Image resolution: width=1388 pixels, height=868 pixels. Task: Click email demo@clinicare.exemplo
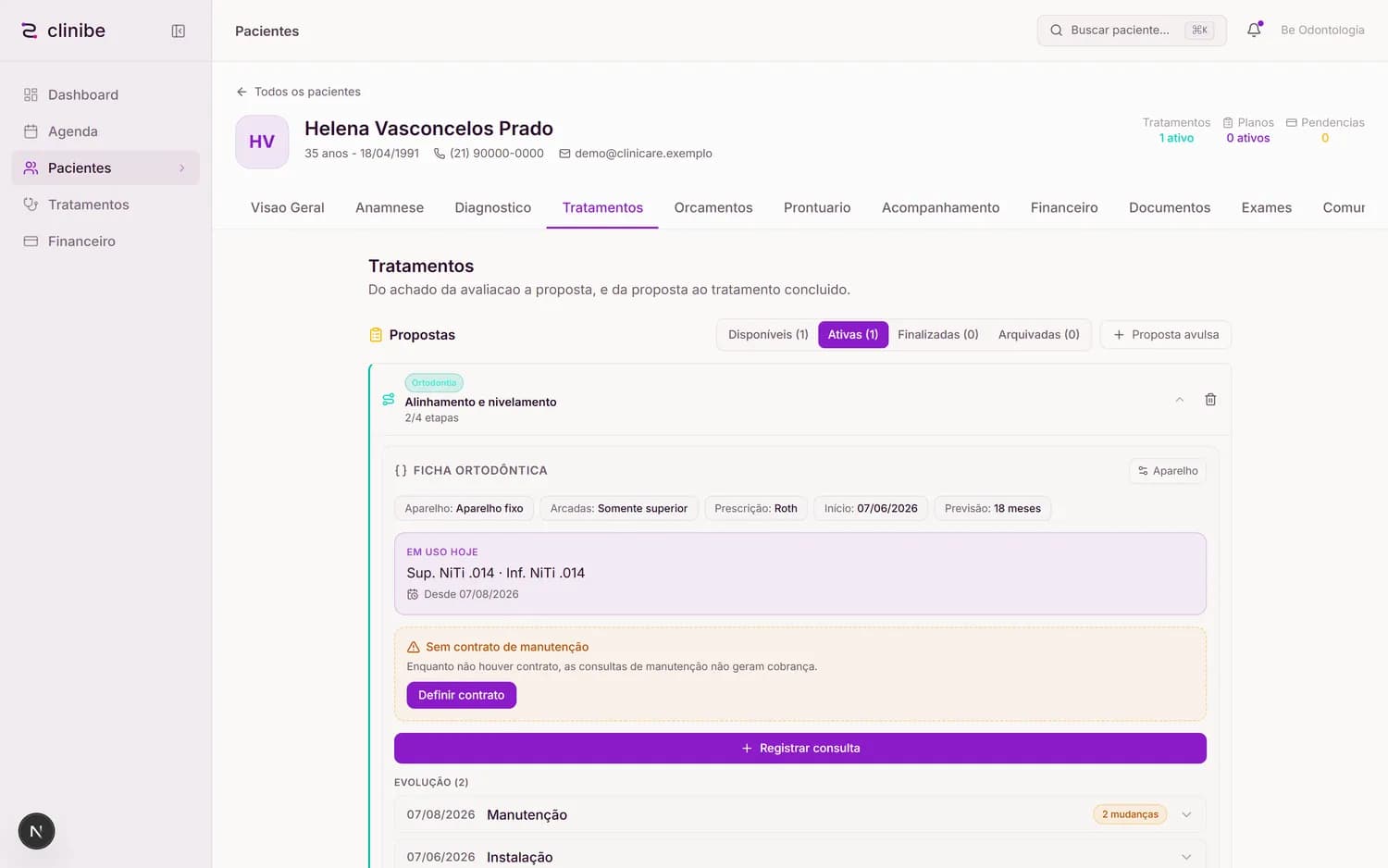click(636, 154)
